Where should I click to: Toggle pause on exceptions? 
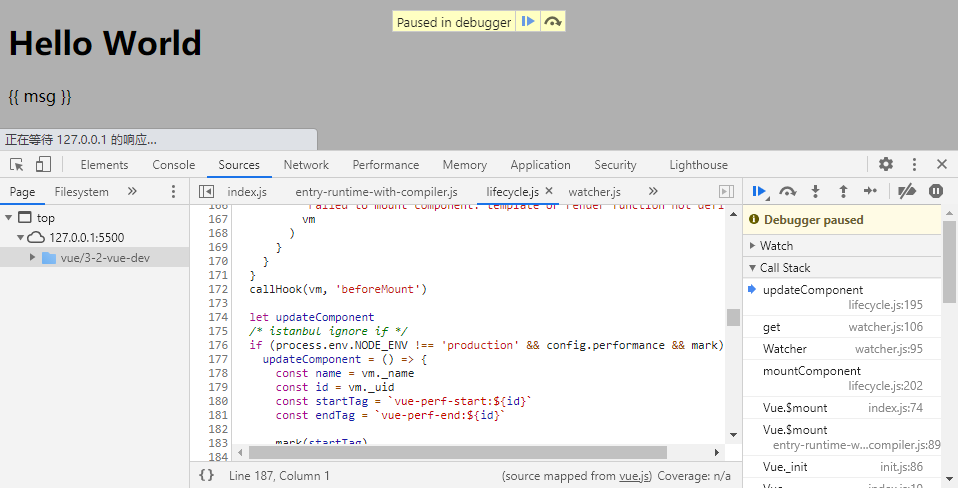pyautogui.click(x=936, y=192)
